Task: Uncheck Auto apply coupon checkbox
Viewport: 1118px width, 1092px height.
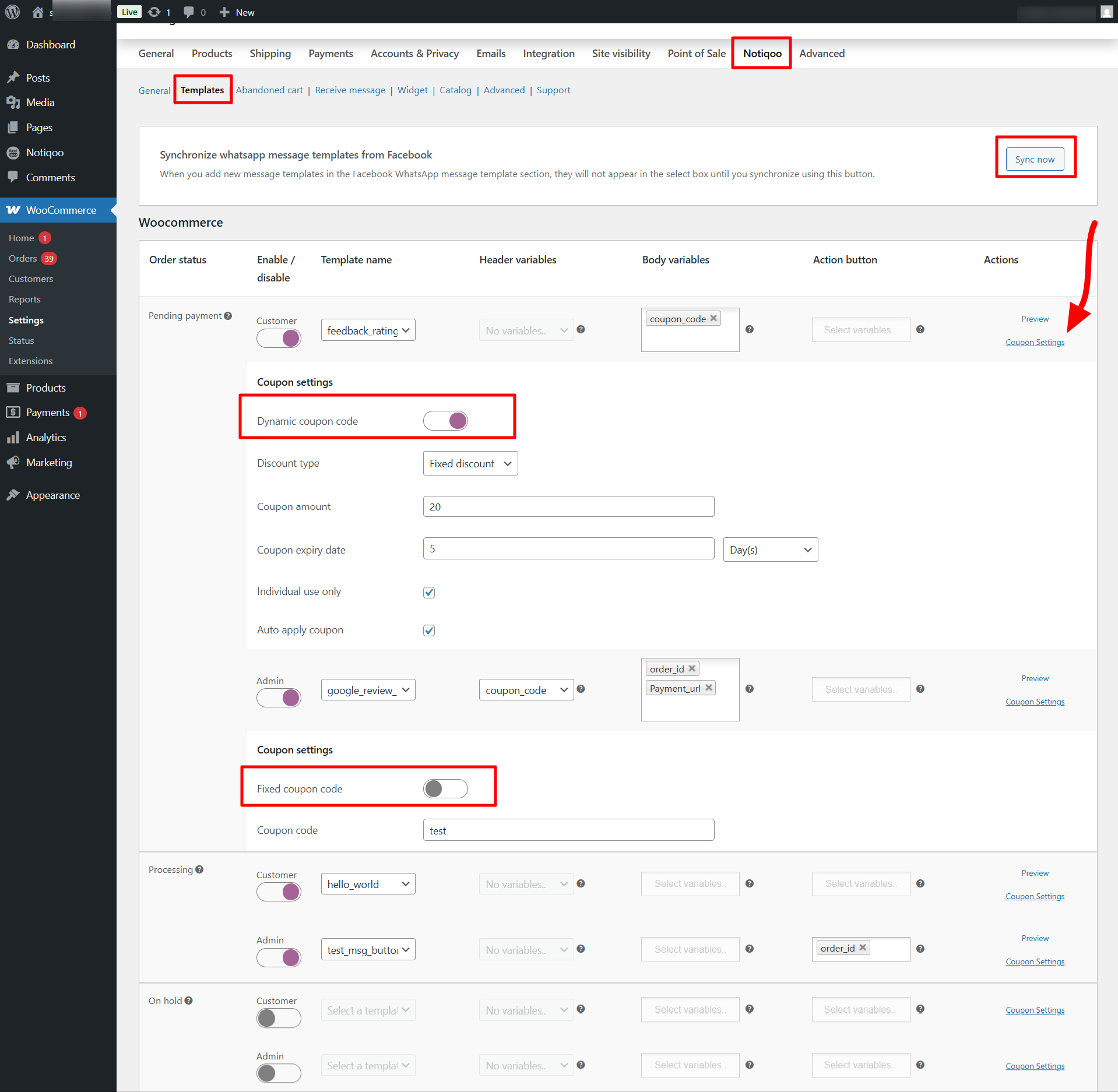Action: click(429, 630)
